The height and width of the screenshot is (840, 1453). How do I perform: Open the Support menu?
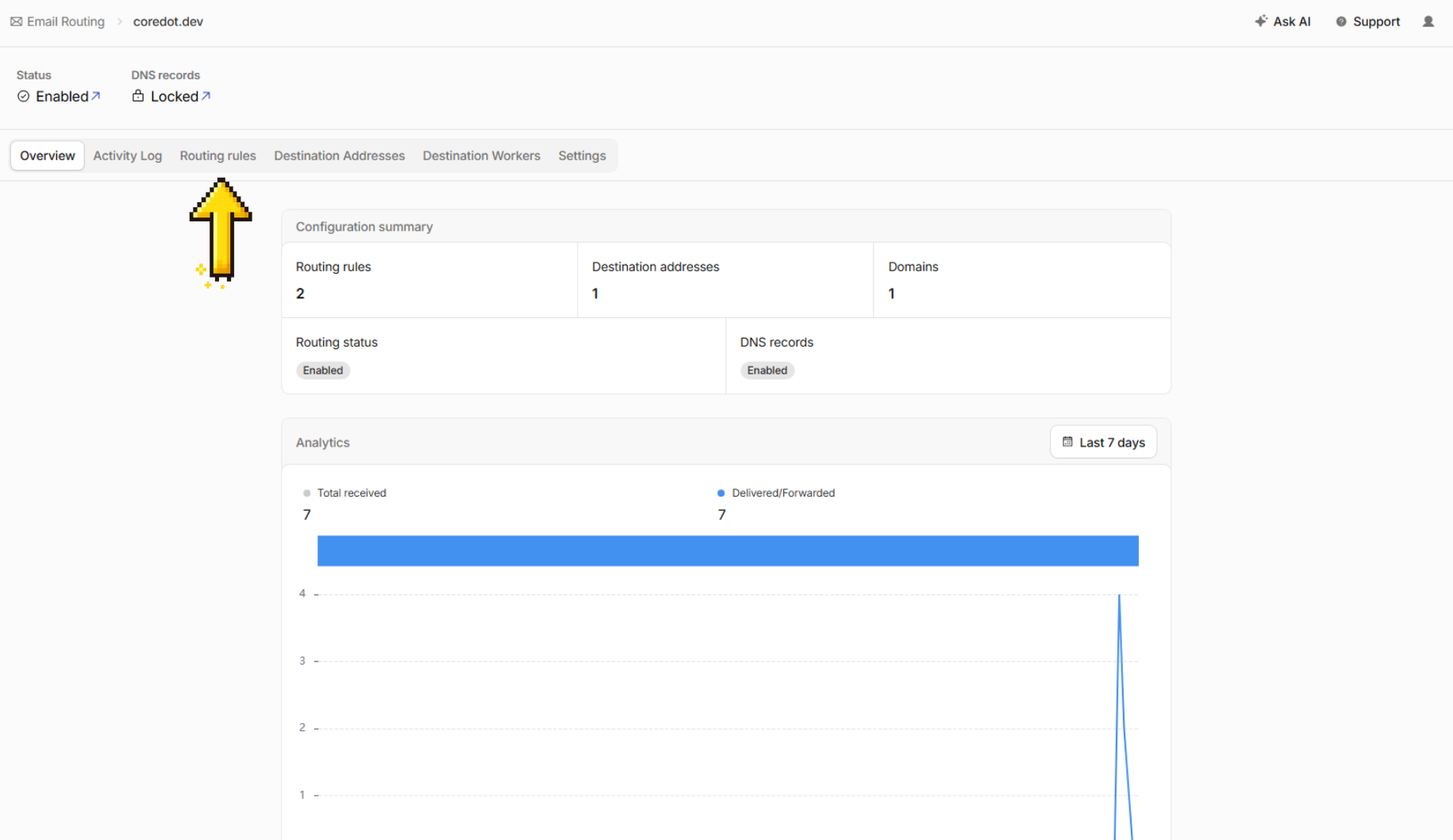(x=1368, y=21)
